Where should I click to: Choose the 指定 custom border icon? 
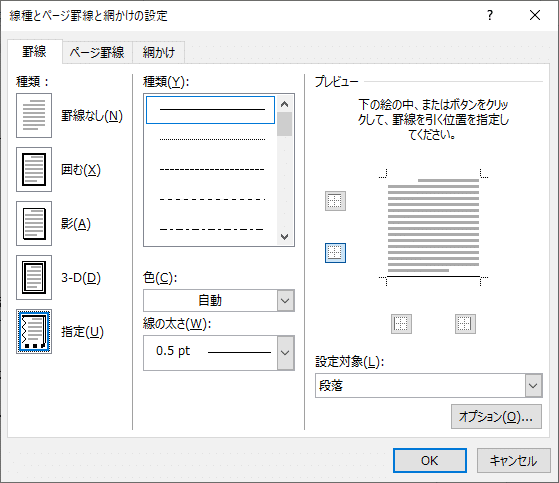tap(34, 332)
